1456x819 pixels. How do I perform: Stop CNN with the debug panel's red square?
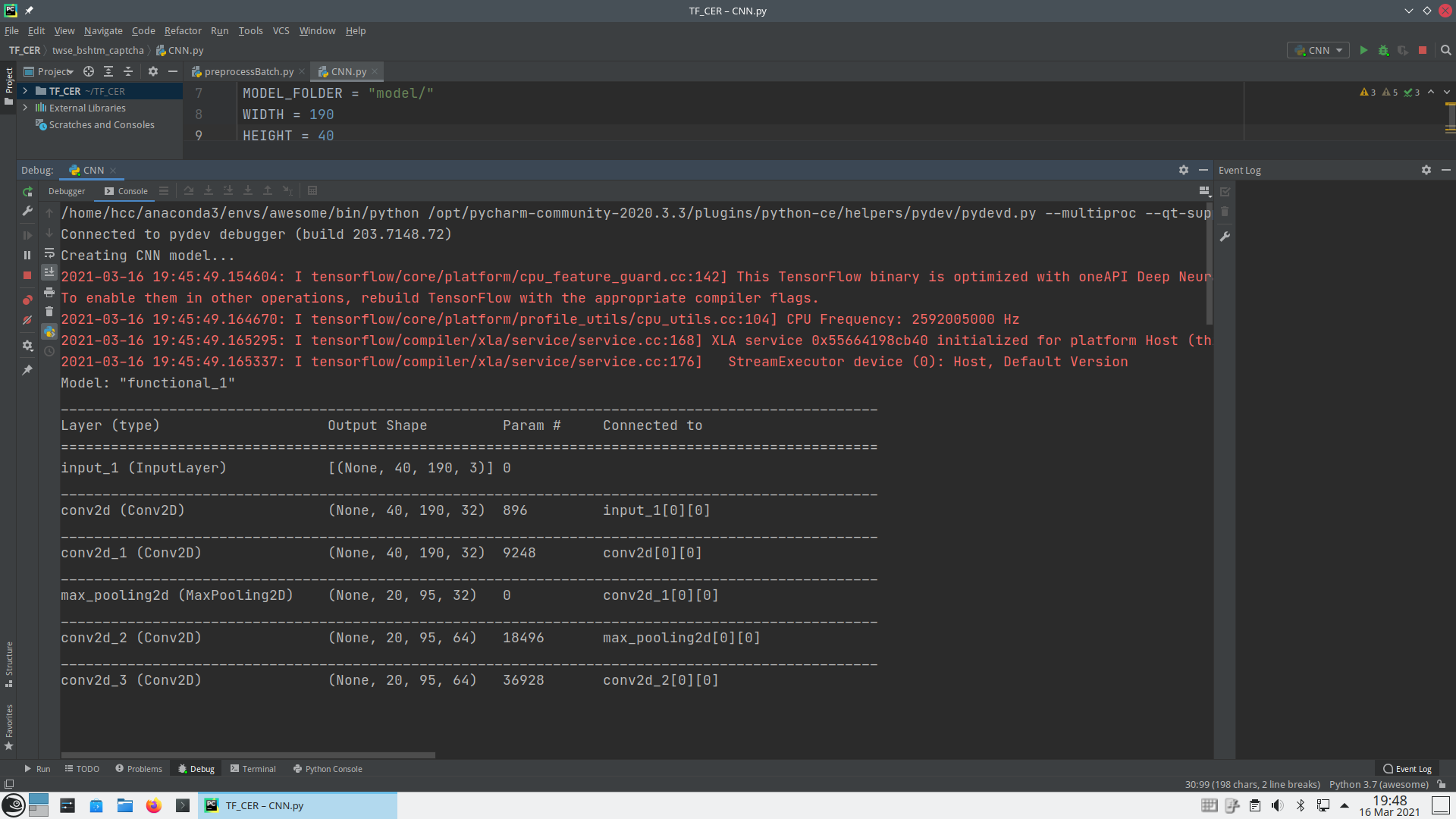(x=27, y=275)
